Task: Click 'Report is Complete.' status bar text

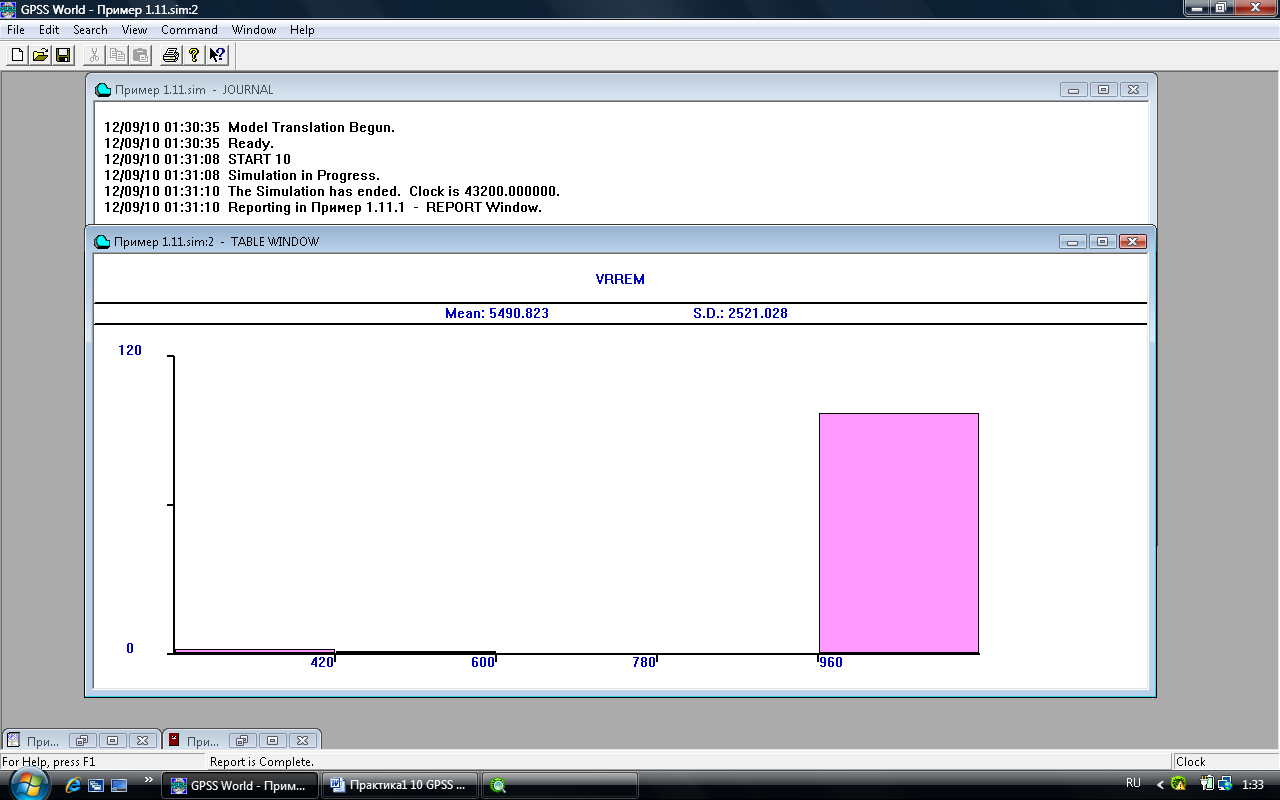Action: pos(262,762)
